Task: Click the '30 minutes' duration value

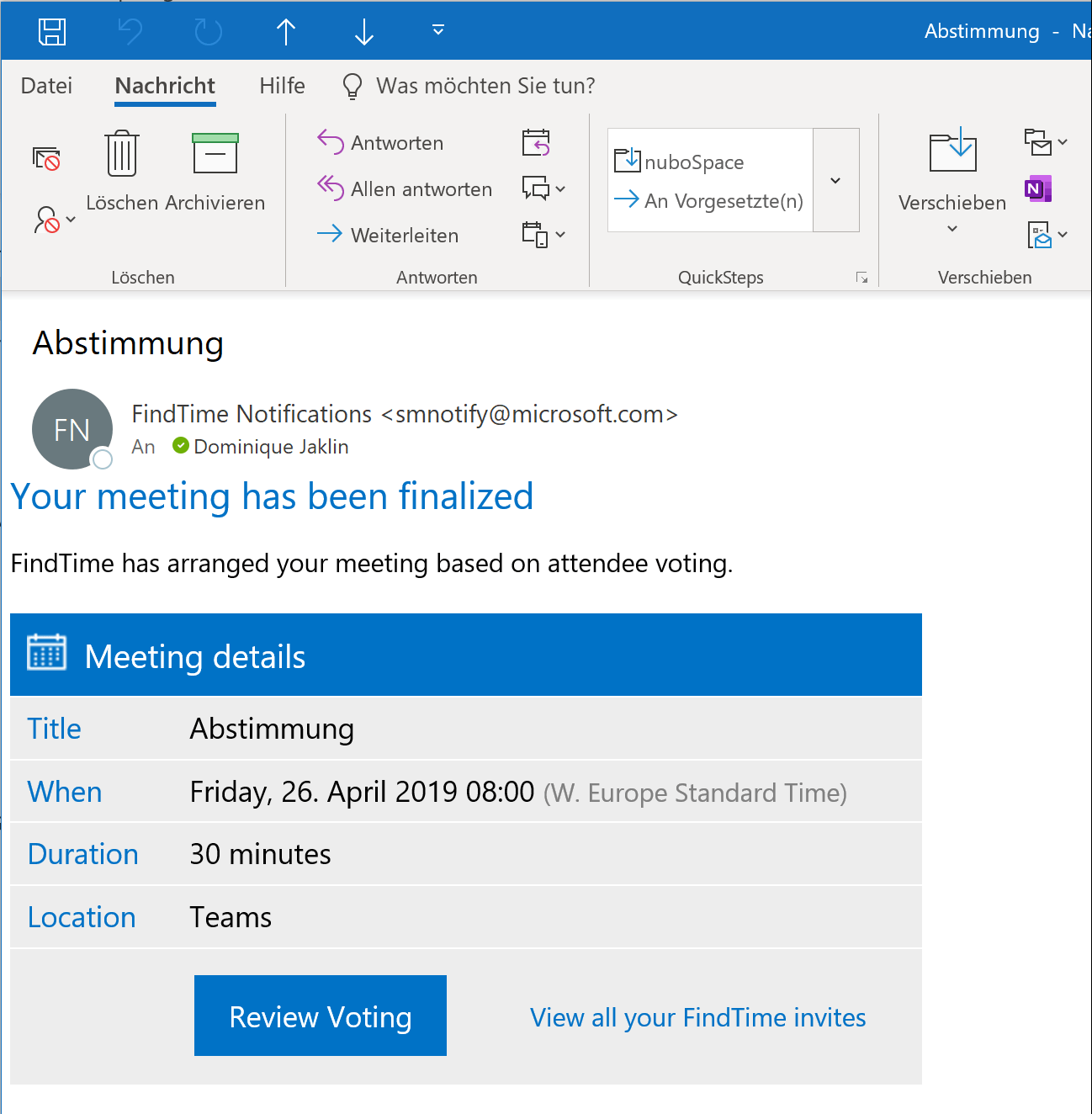Action: [260, 854]
